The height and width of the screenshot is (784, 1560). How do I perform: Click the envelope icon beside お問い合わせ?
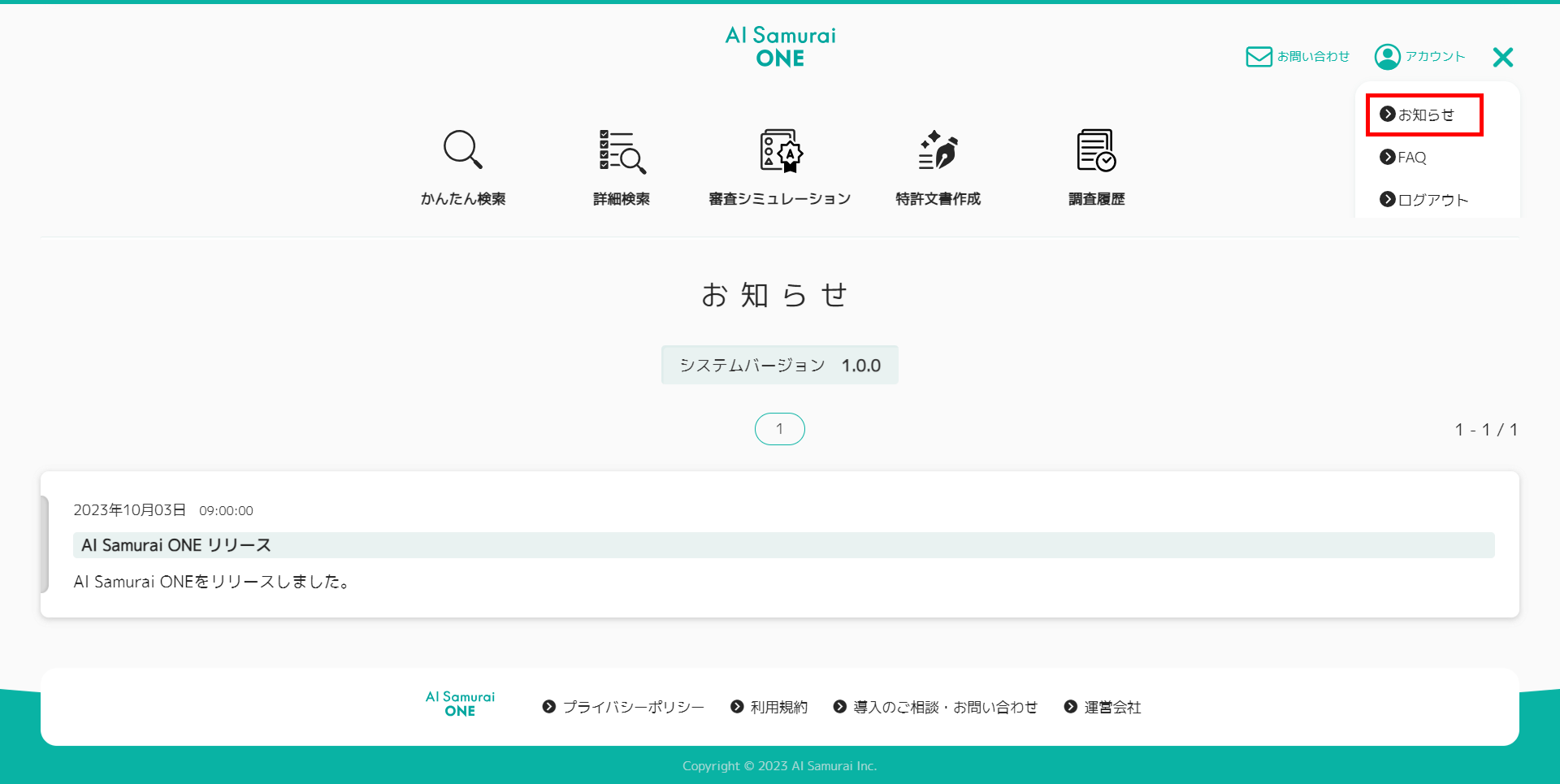[x=1258, y=56]
